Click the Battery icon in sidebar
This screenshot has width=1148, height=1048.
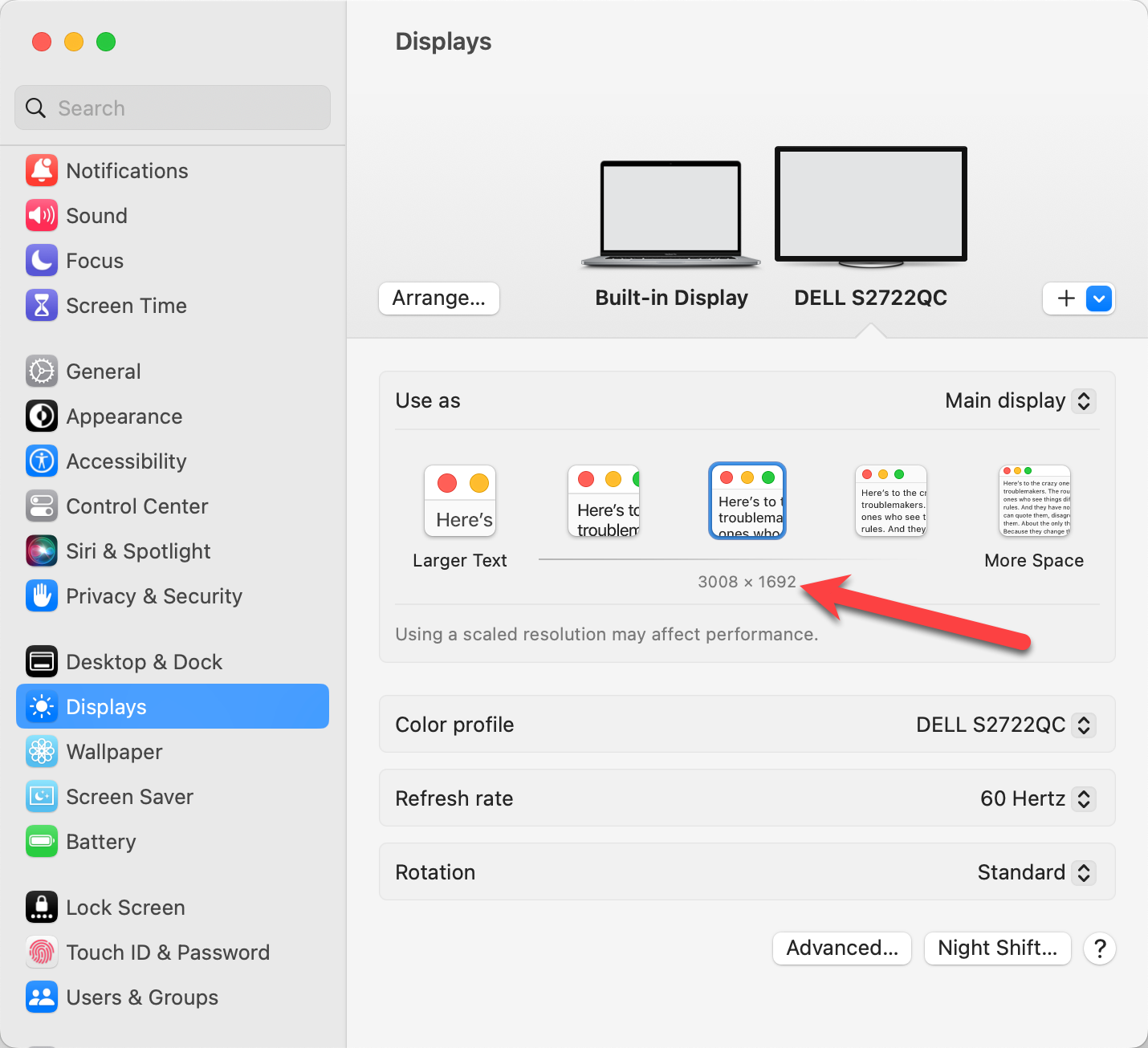coord(42,842)
